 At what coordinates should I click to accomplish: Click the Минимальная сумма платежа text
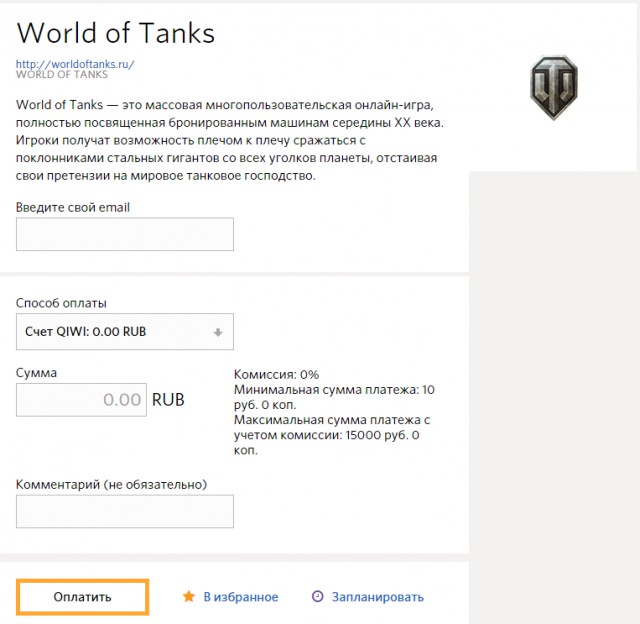click(x=334, y=397)
